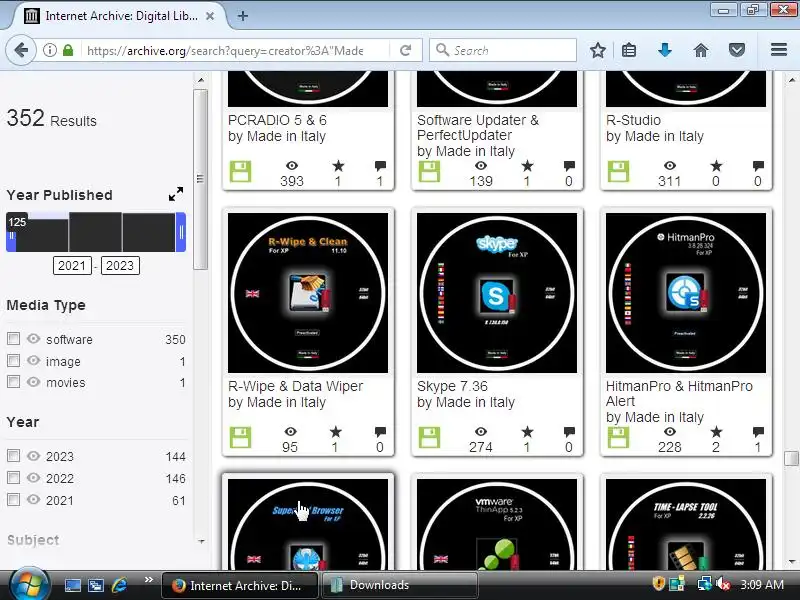Launch Internet Explorer from quick launch
The height and width of the screenshot is (600, 800).
[x=119, y=585]
